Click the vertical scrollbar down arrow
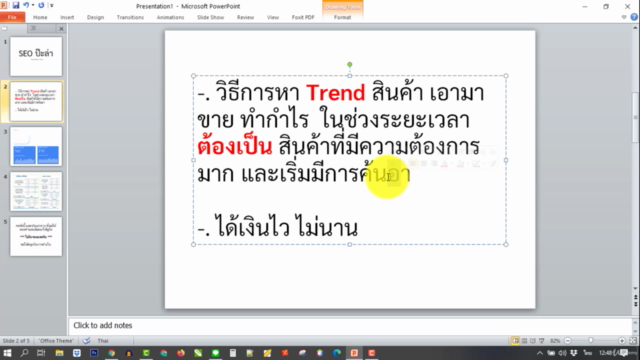Image resolution: width=640 pixels, height=360 pixels. [x=636, y=289]
